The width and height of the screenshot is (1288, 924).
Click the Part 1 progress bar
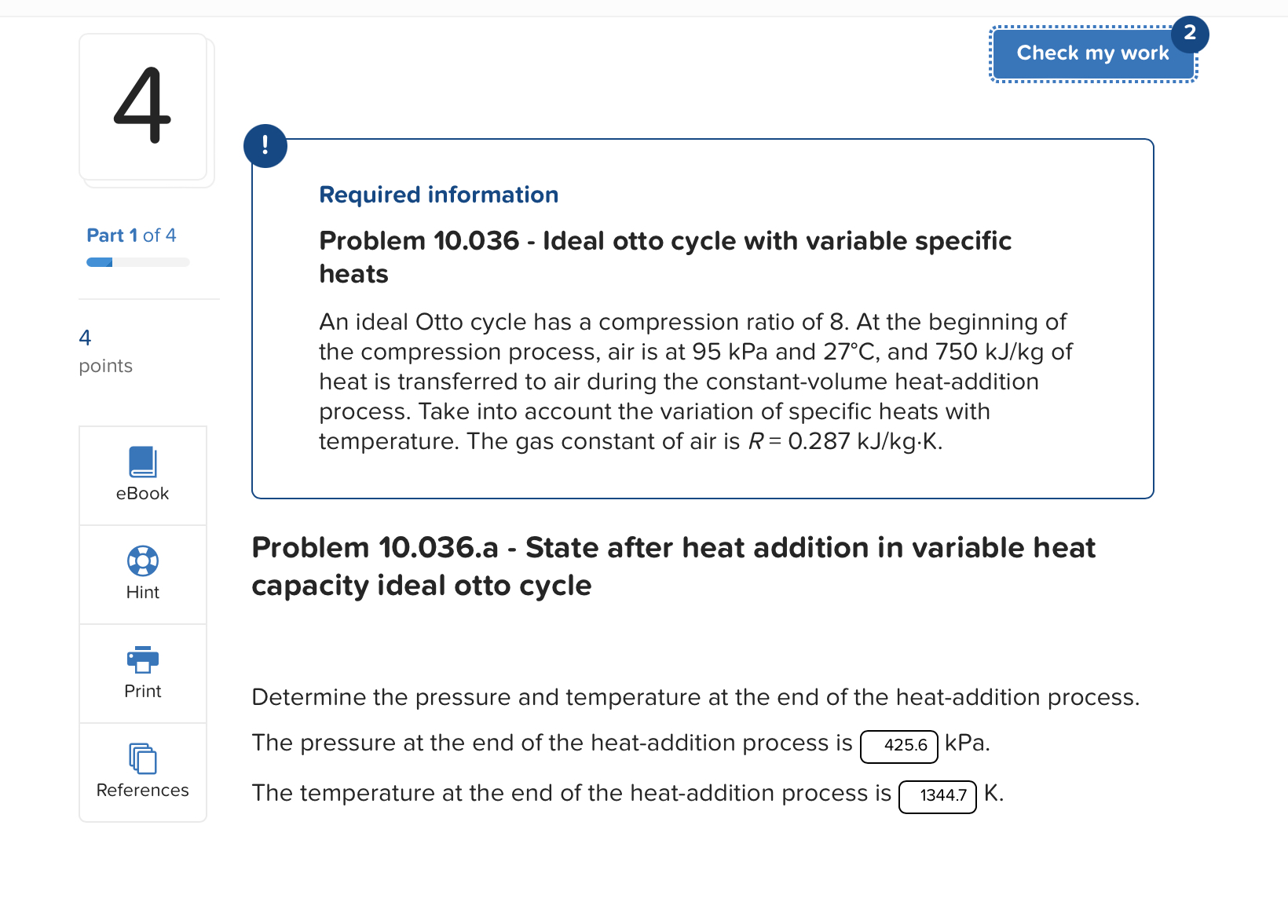(137, 262)
